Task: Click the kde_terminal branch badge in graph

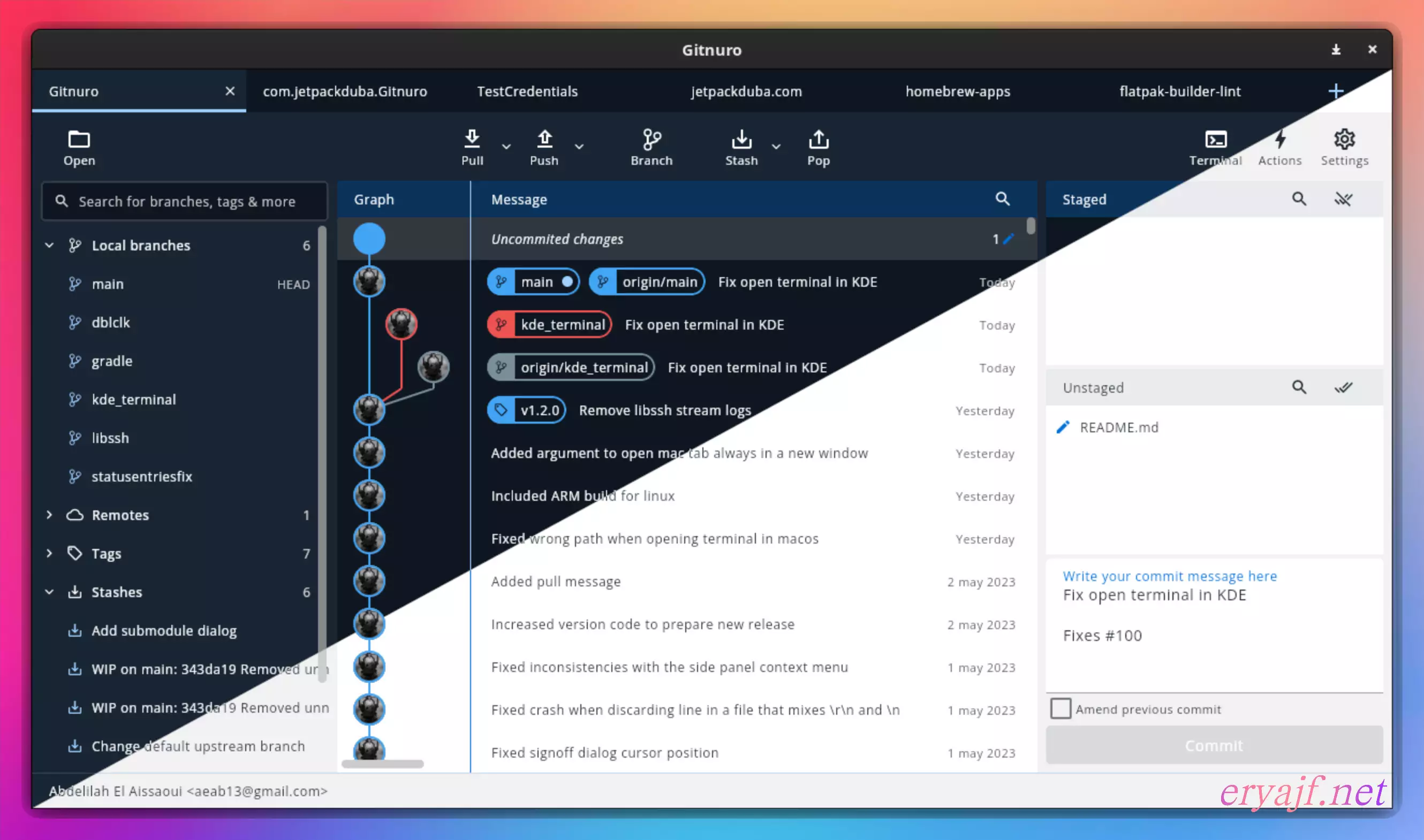Action: click(549, 324)
